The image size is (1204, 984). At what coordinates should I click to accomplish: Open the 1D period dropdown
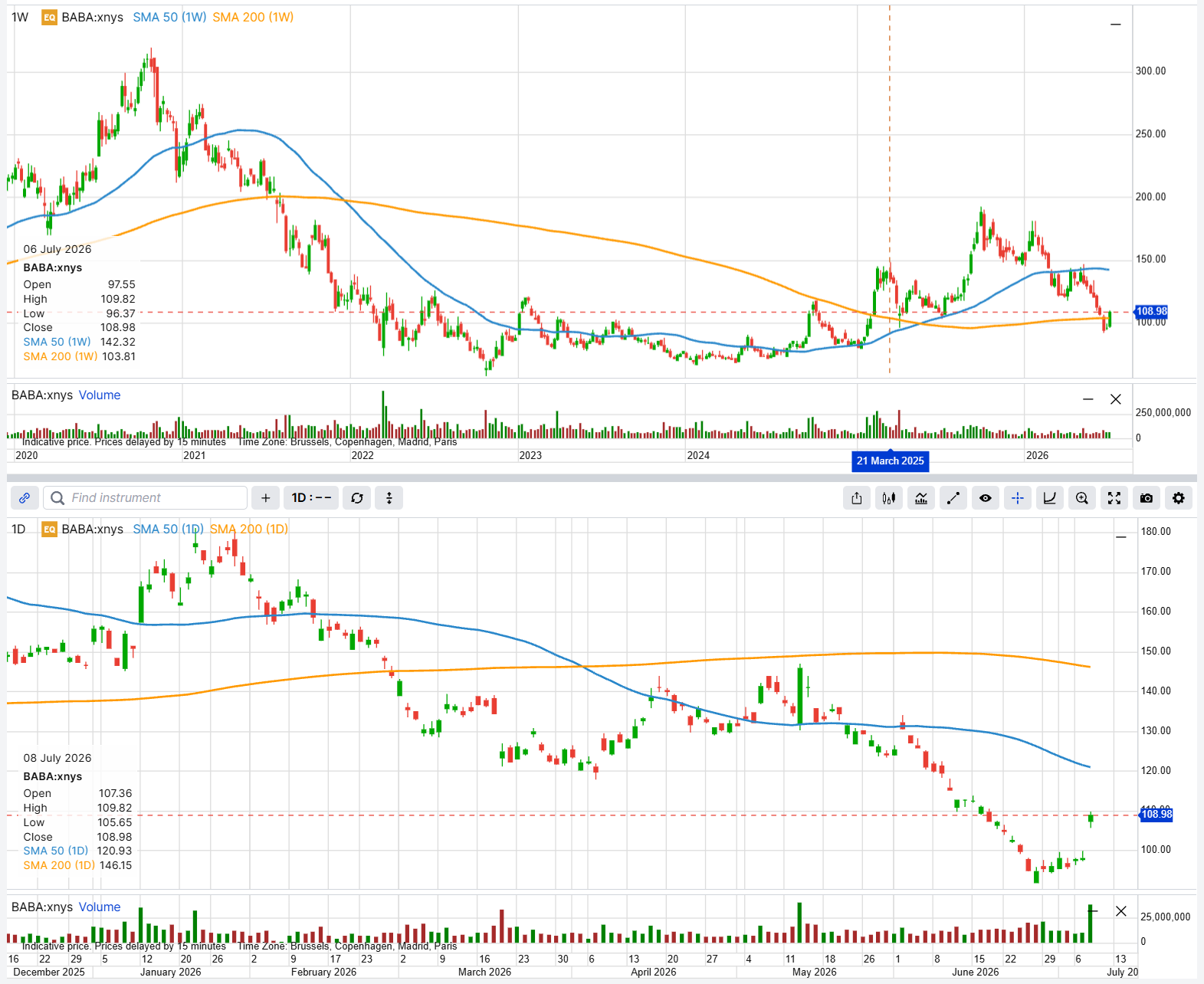311,498
